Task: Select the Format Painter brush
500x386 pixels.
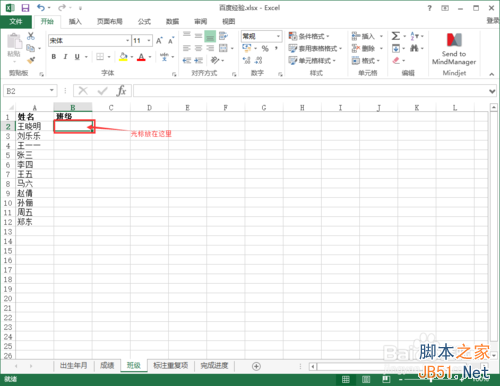Action: (x=31, y=60)
